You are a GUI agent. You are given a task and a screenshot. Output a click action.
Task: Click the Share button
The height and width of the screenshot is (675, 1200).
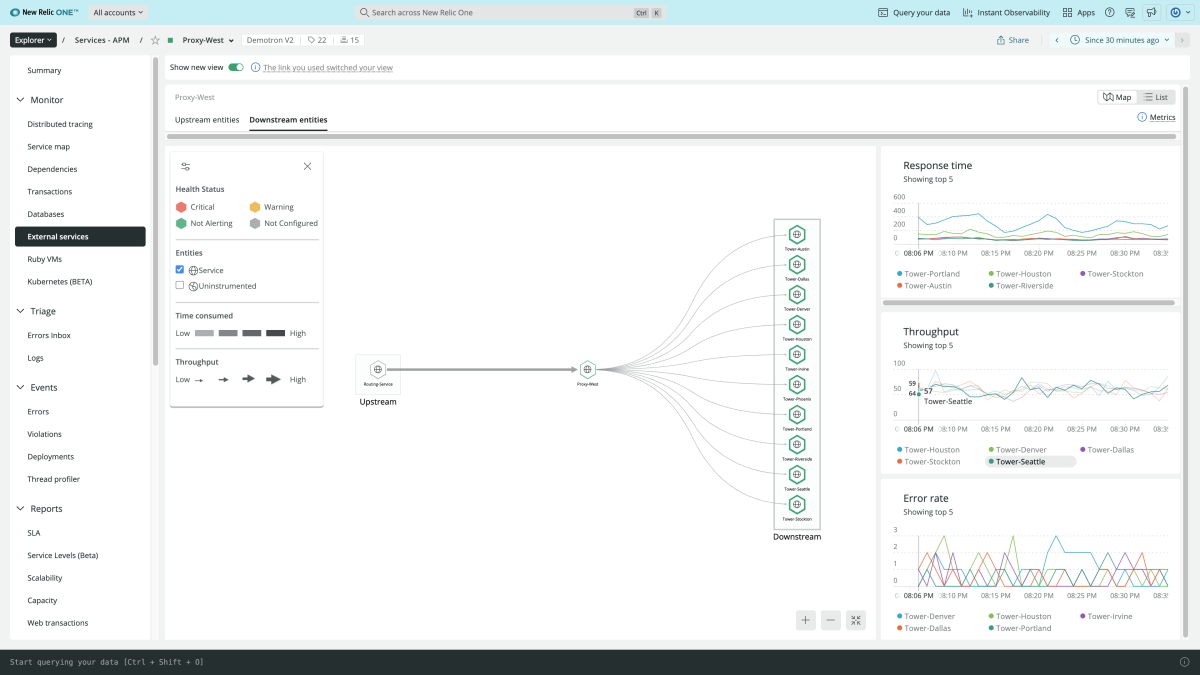[x=1012, y=41]
